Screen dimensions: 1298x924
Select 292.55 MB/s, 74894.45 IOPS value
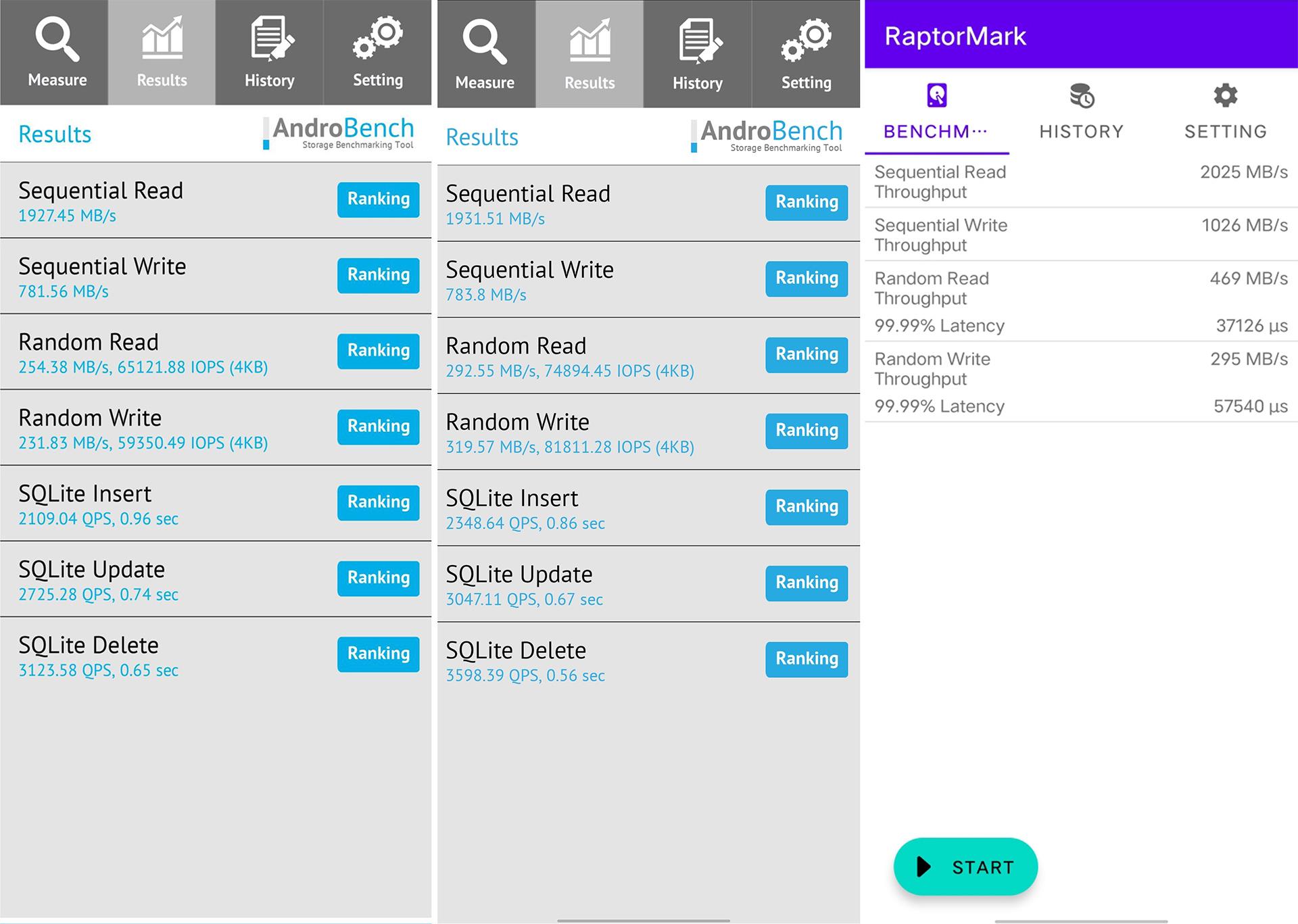point(570,371)
